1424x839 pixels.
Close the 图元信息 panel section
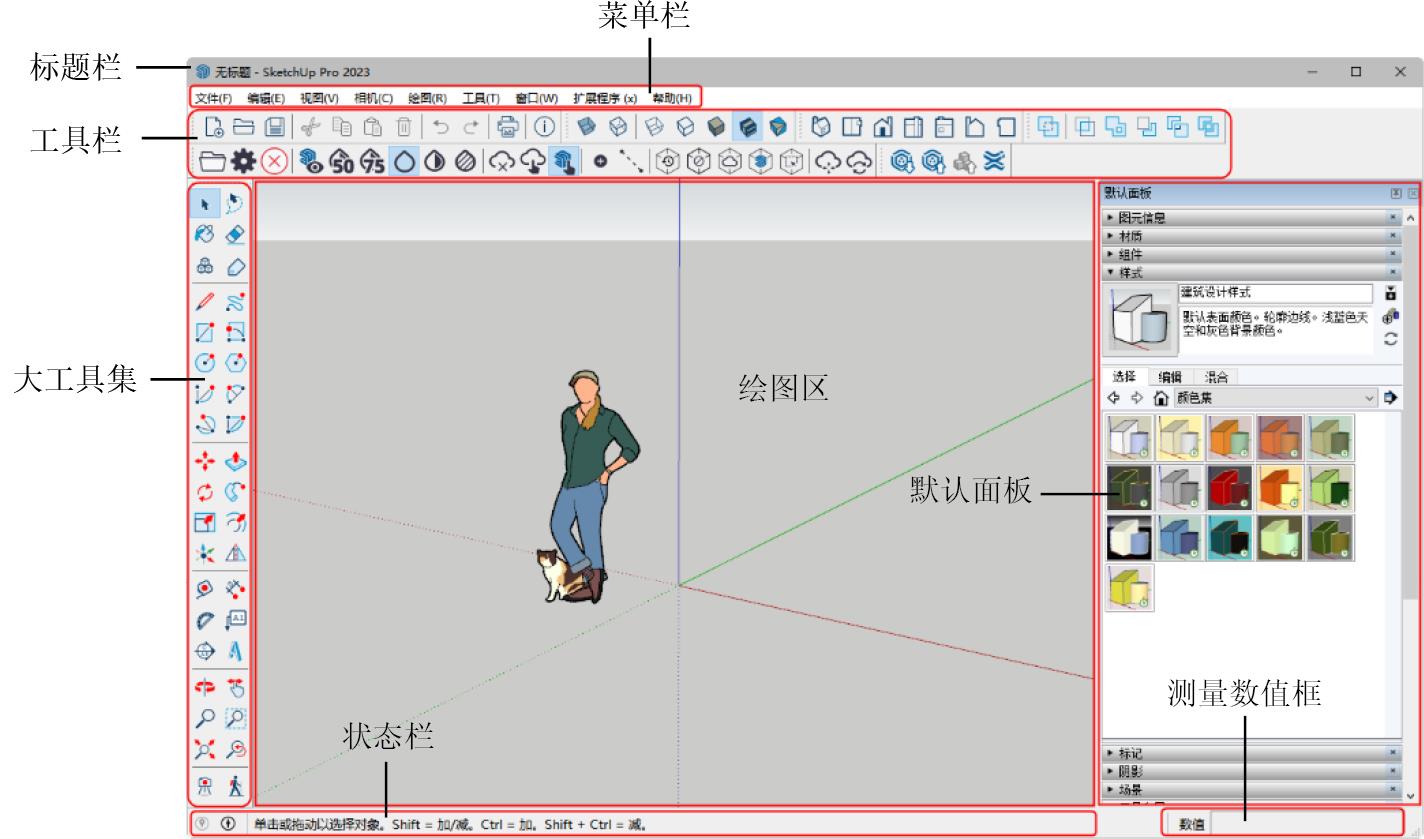point(1394,216)
